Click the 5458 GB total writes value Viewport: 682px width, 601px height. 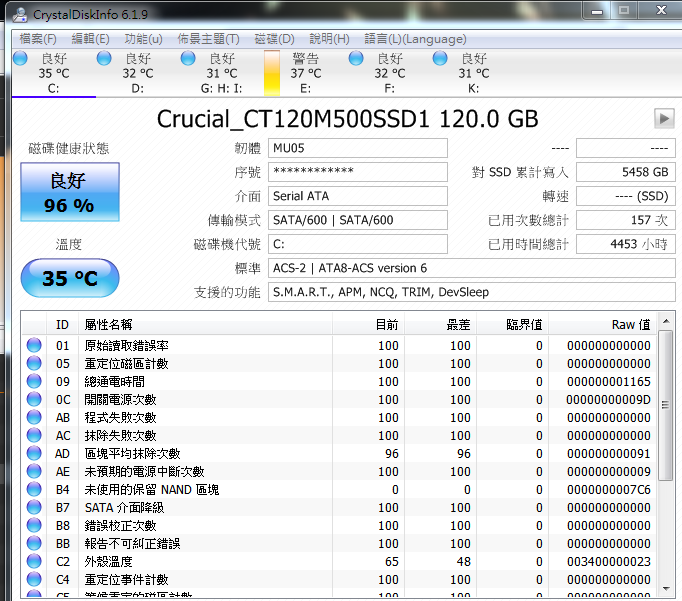[626, 172]
